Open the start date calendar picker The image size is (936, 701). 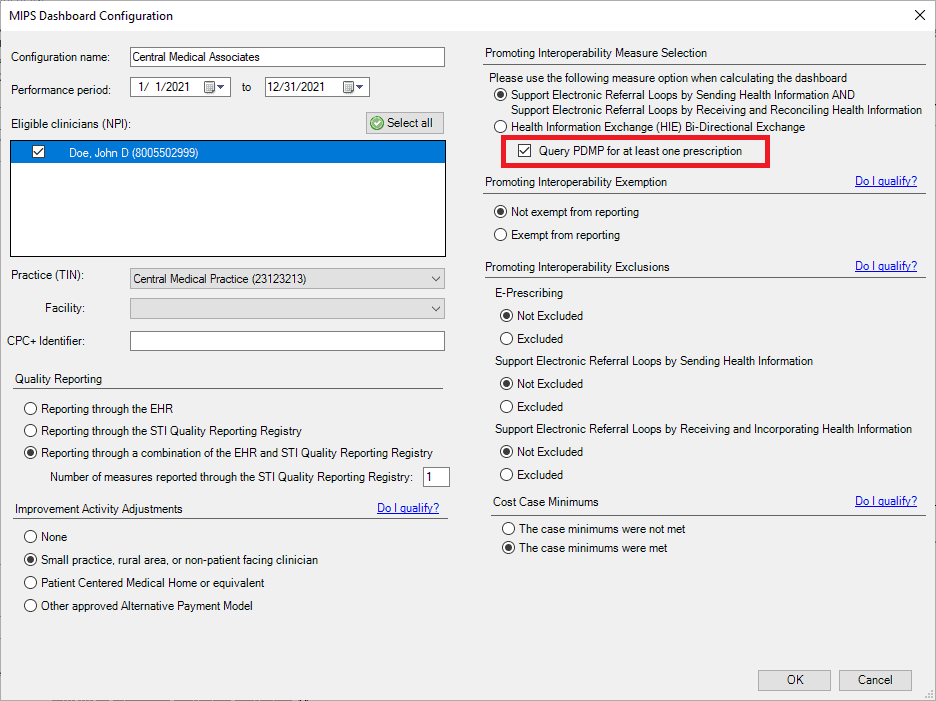click(x=214, y=87)
